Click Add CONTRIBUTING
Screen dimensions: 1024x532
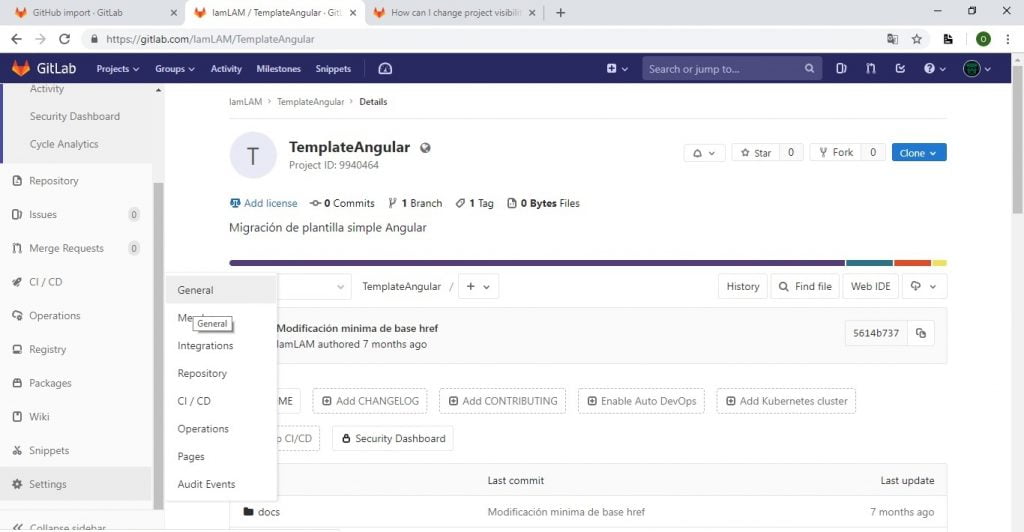click(503, 401)
